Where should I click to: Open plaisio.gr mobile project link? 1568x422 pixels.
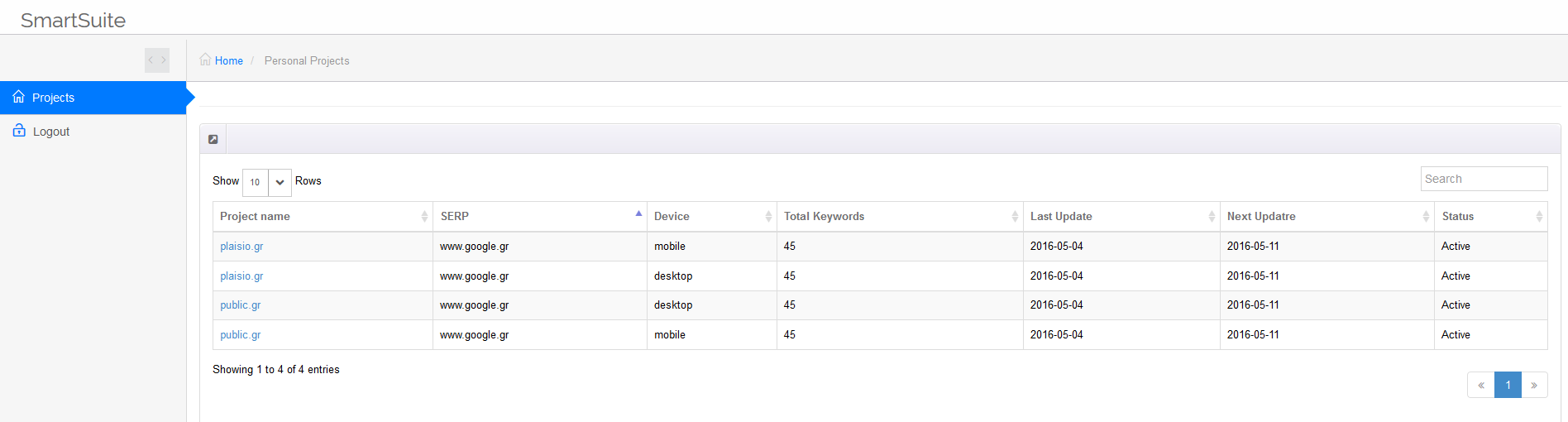[x=241, y=247]
